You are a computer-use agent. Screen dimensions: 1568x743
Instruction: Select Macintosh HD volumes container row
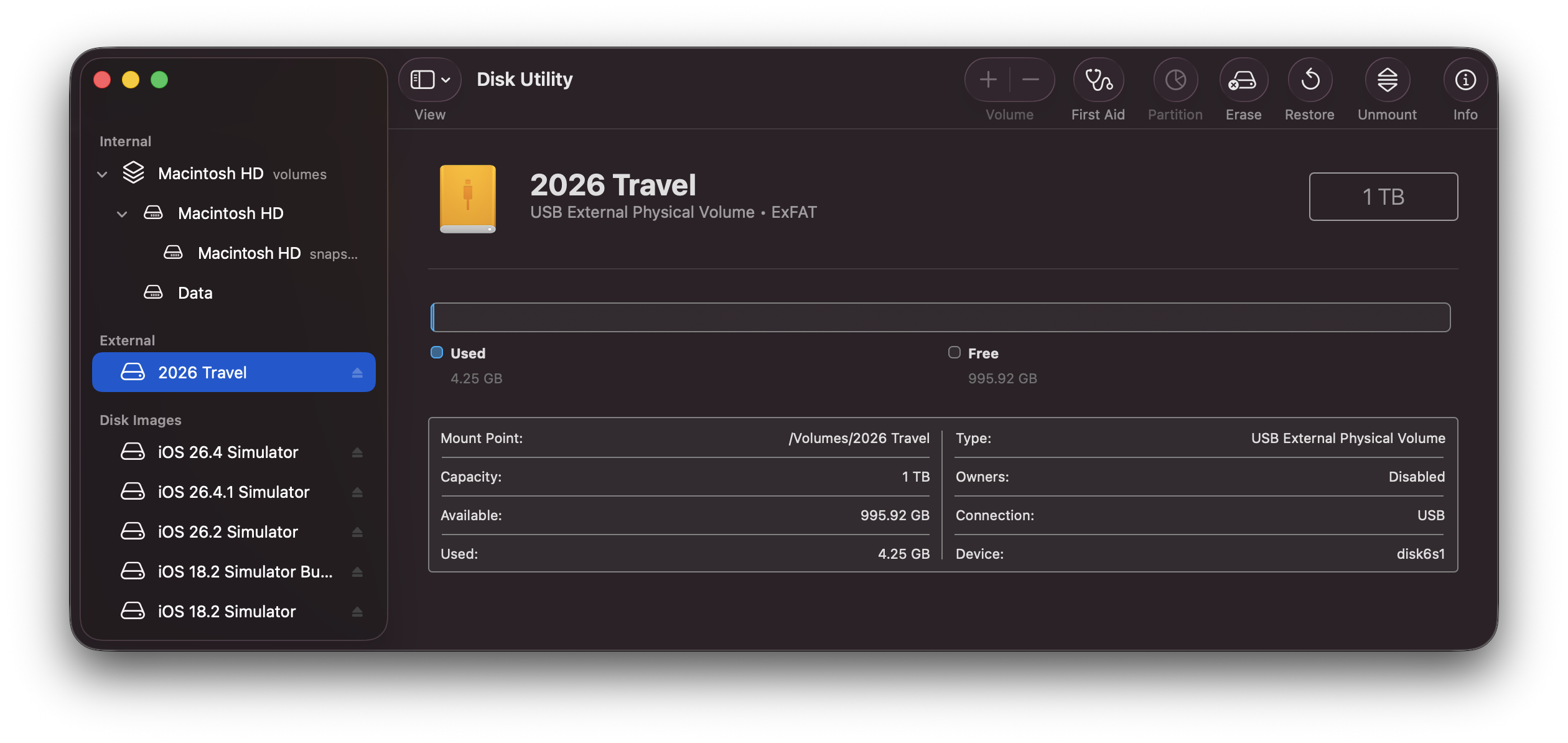pos(234,174)
